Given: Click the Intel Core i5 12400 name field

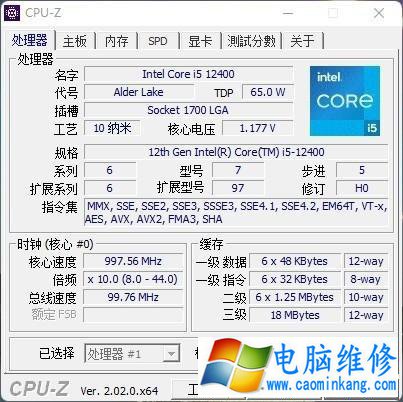Looking at the screenshot, I should [x=188, y=74].
